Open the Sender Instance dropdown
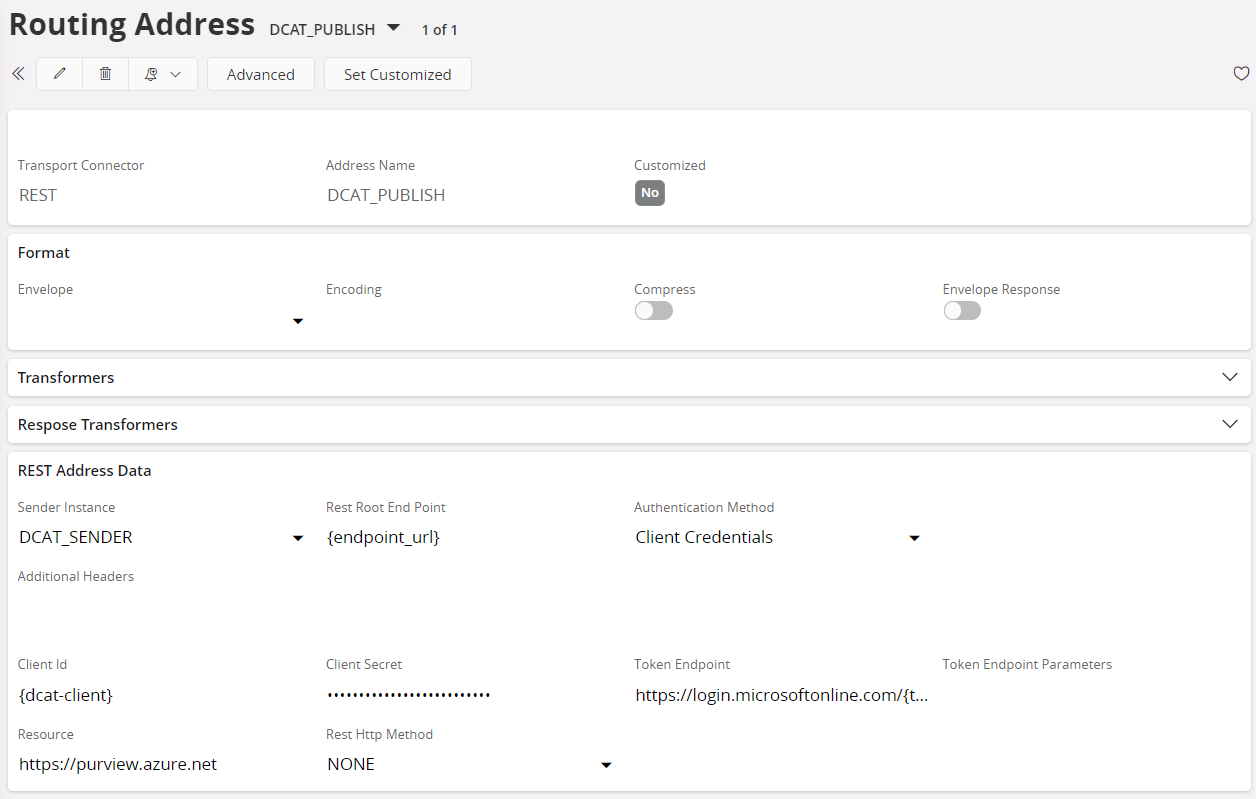Image resolution: width=1256 pixels, height=799 pixels. pos(297,538)
